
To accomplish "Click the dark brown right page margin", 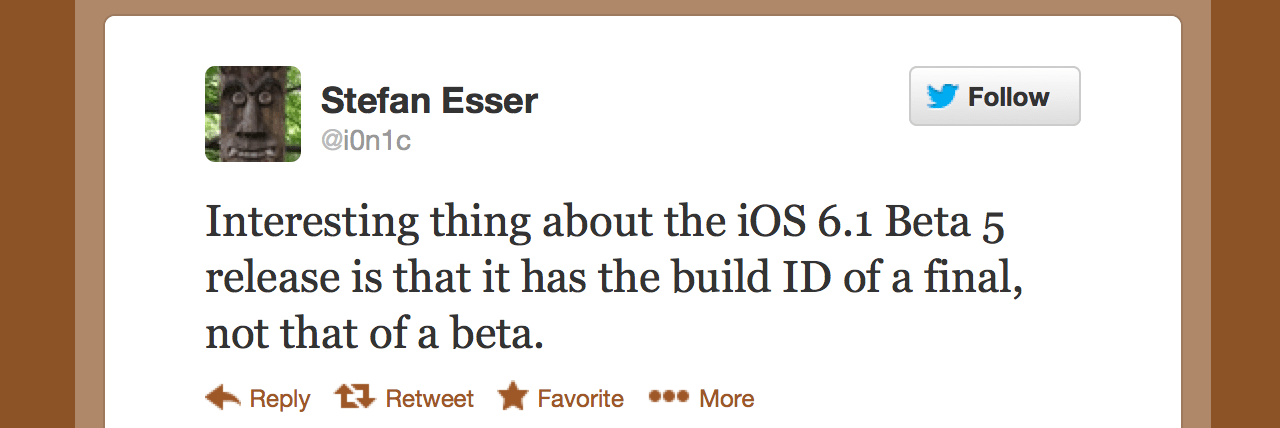I will click(1245, 214).
